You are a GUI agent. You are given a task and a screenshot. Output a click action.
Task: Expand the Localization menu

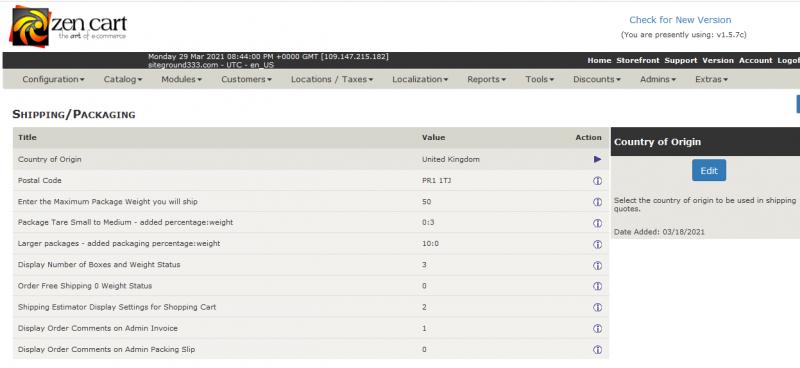(x=420, y=79)
